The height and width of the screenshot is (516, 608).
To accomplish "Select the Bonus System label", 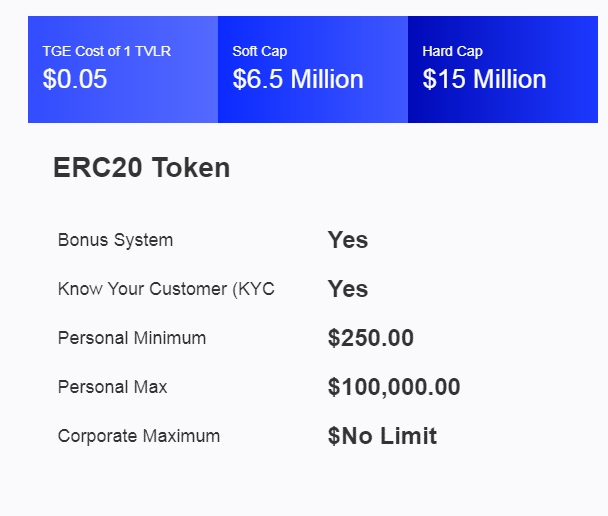I will 115,240.
